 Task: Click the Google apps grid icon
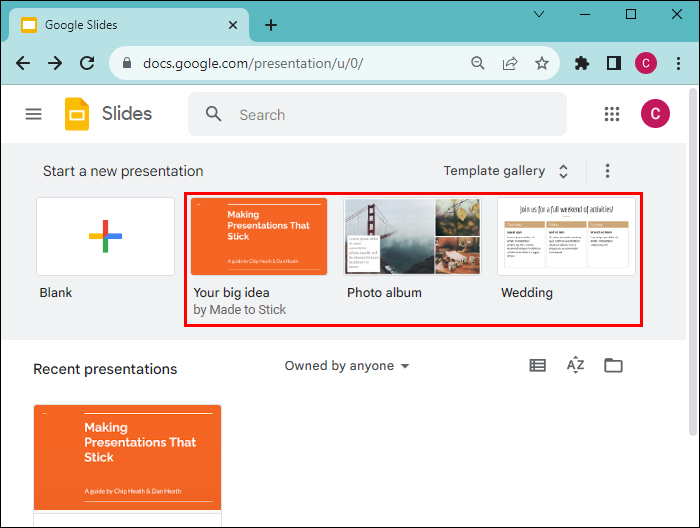(x=612, y=114)
